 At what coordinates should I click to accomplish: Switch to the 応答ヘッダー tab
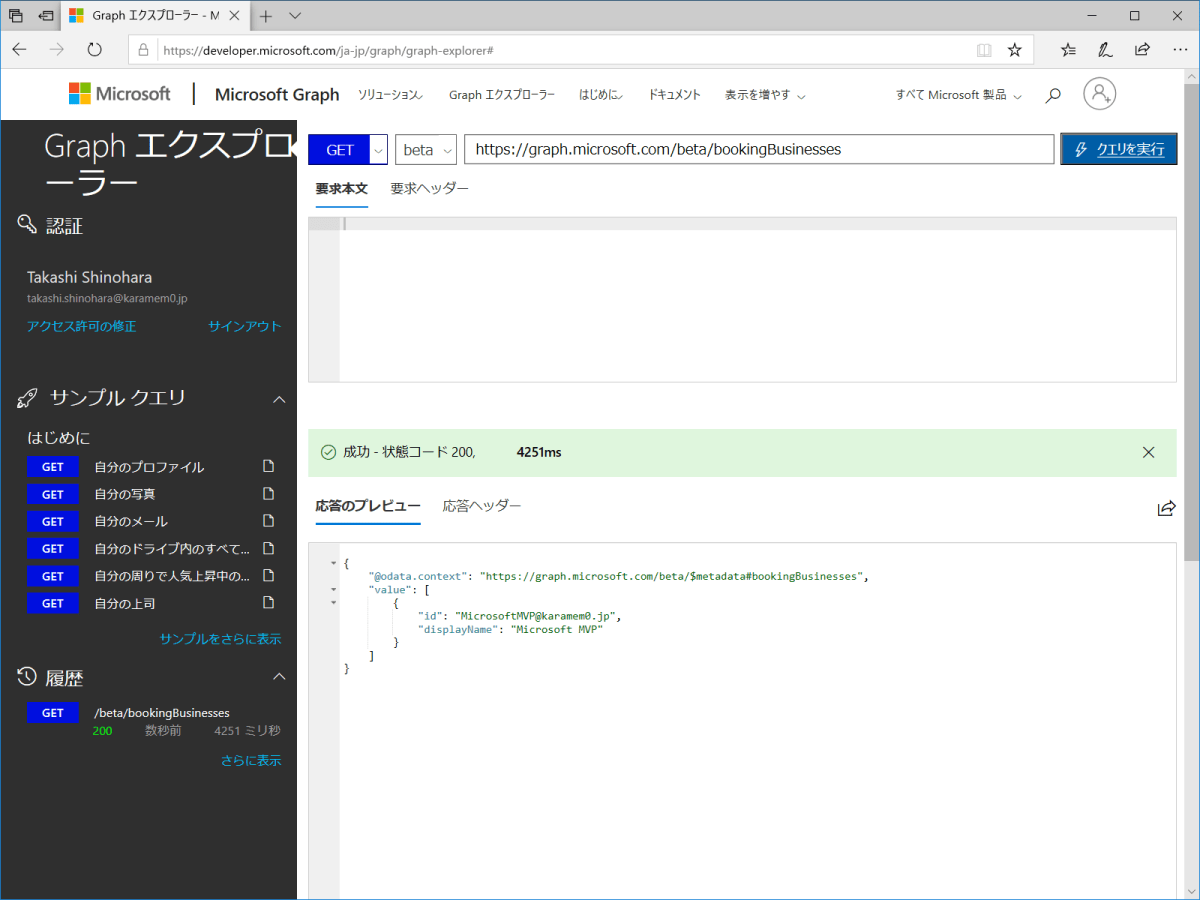click(x=482, y=506)
